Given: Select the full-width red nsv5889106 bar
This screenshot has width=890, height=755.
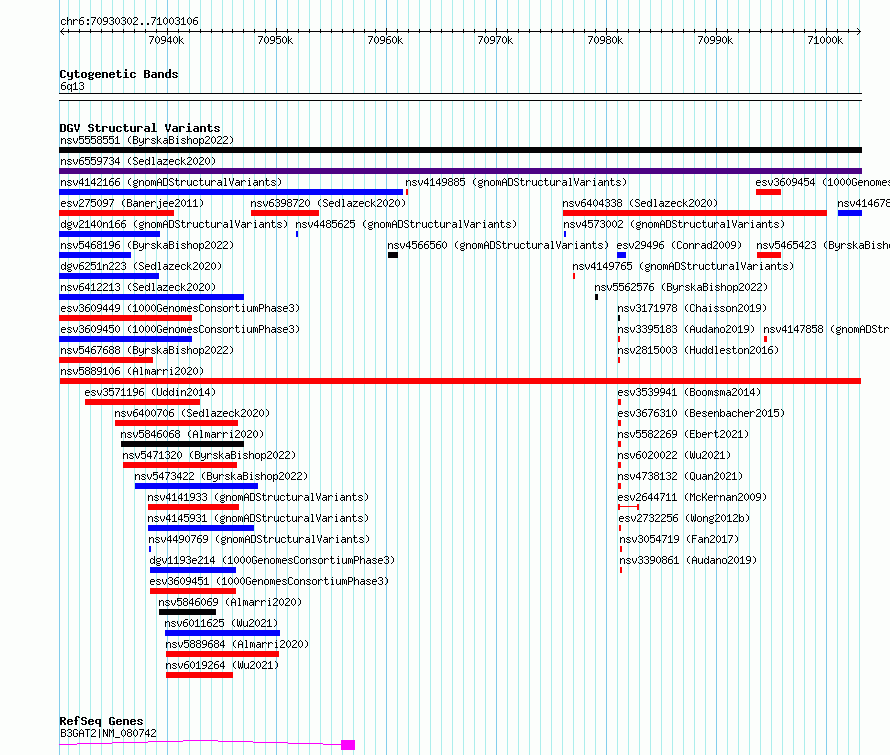Looking at the screenshot, I should click(460, 381).
